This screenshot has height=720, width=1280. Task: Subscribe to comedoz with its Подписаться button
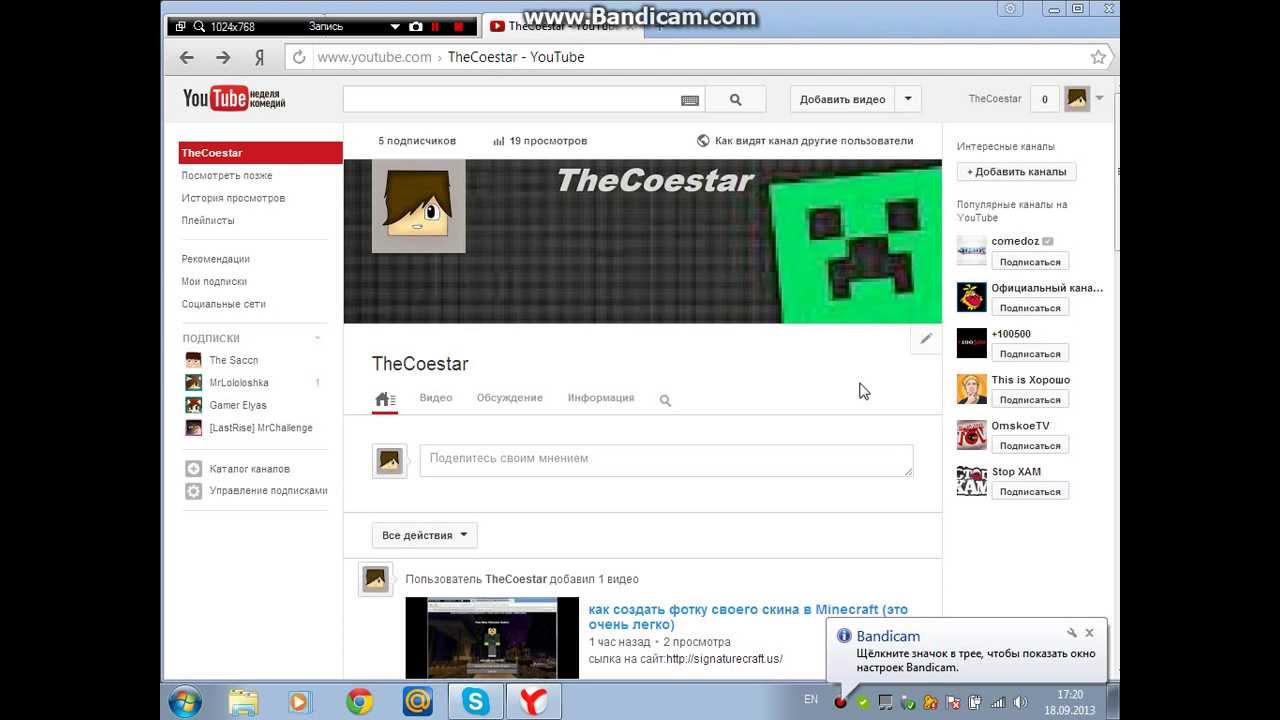click(1030, 262)
